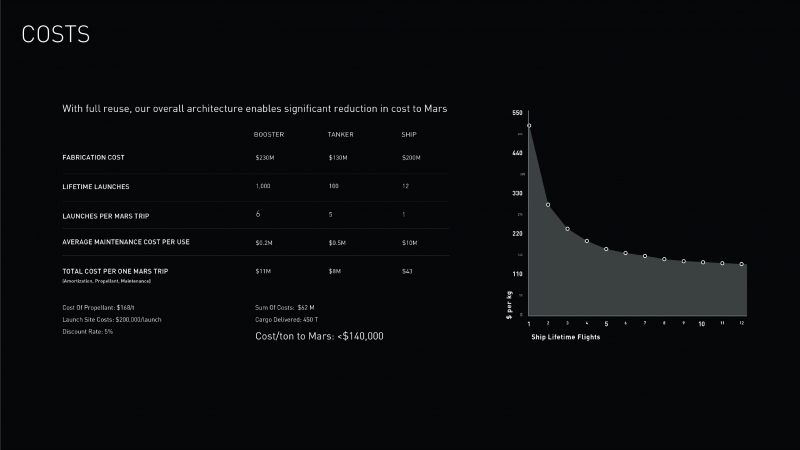The width and height of the screenshot is (800, 450).
Task: Click AVERAGE MAINTENANCE COST PER USE label
Action: tap(126, 242)
